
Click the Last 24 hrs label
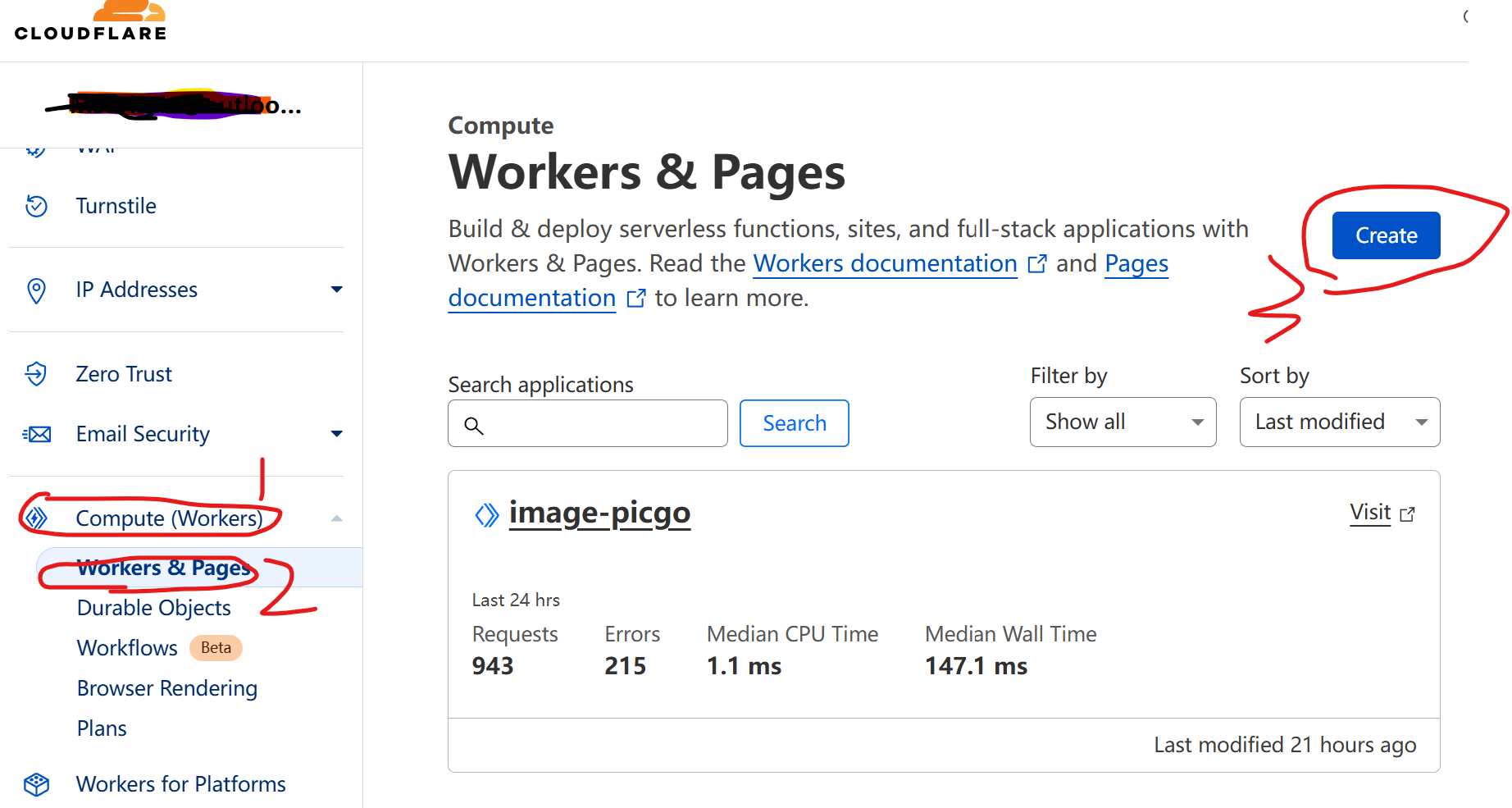(x=516, y=600)
